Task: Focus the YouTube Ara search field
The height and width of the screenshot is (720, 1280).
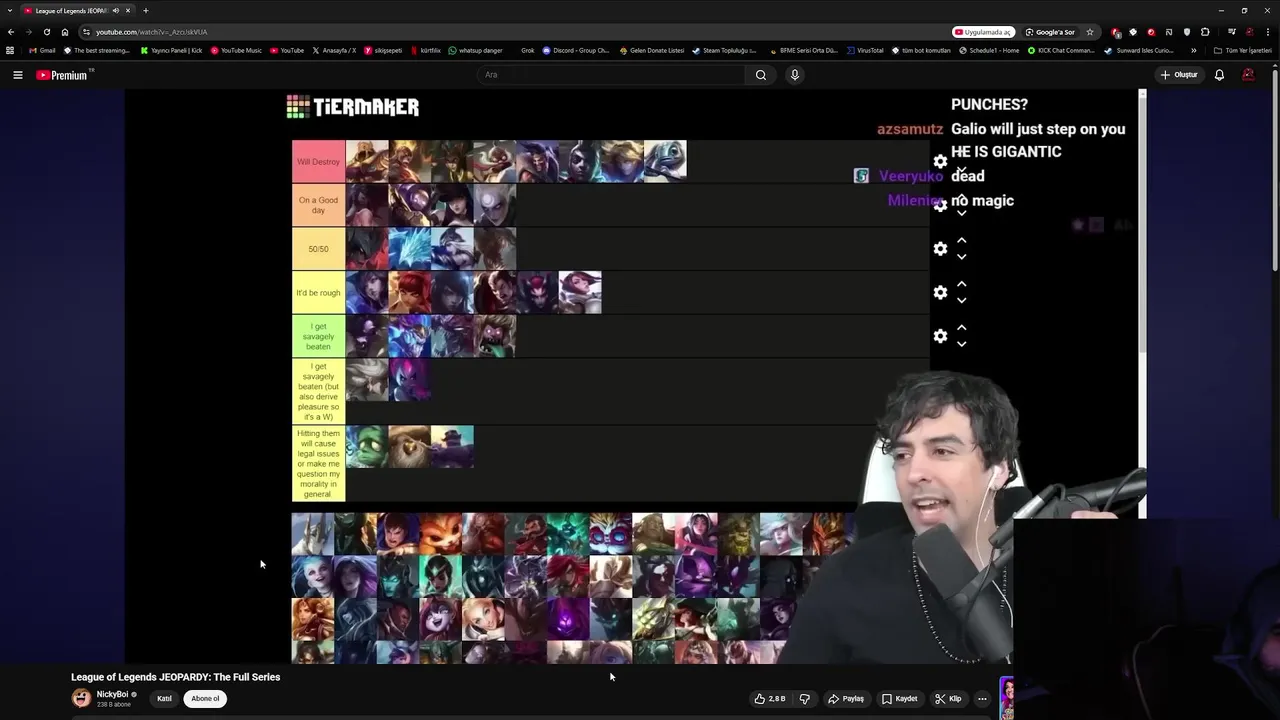Action: coord(610,75)
